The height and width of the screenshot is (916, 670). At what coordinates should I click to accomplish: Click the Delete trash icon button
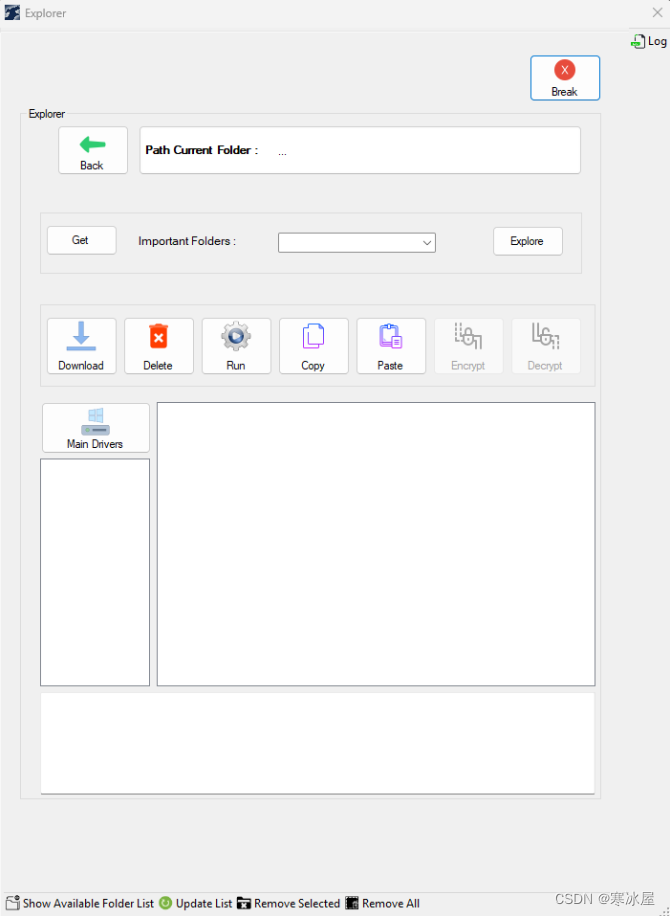pos(159,346)
